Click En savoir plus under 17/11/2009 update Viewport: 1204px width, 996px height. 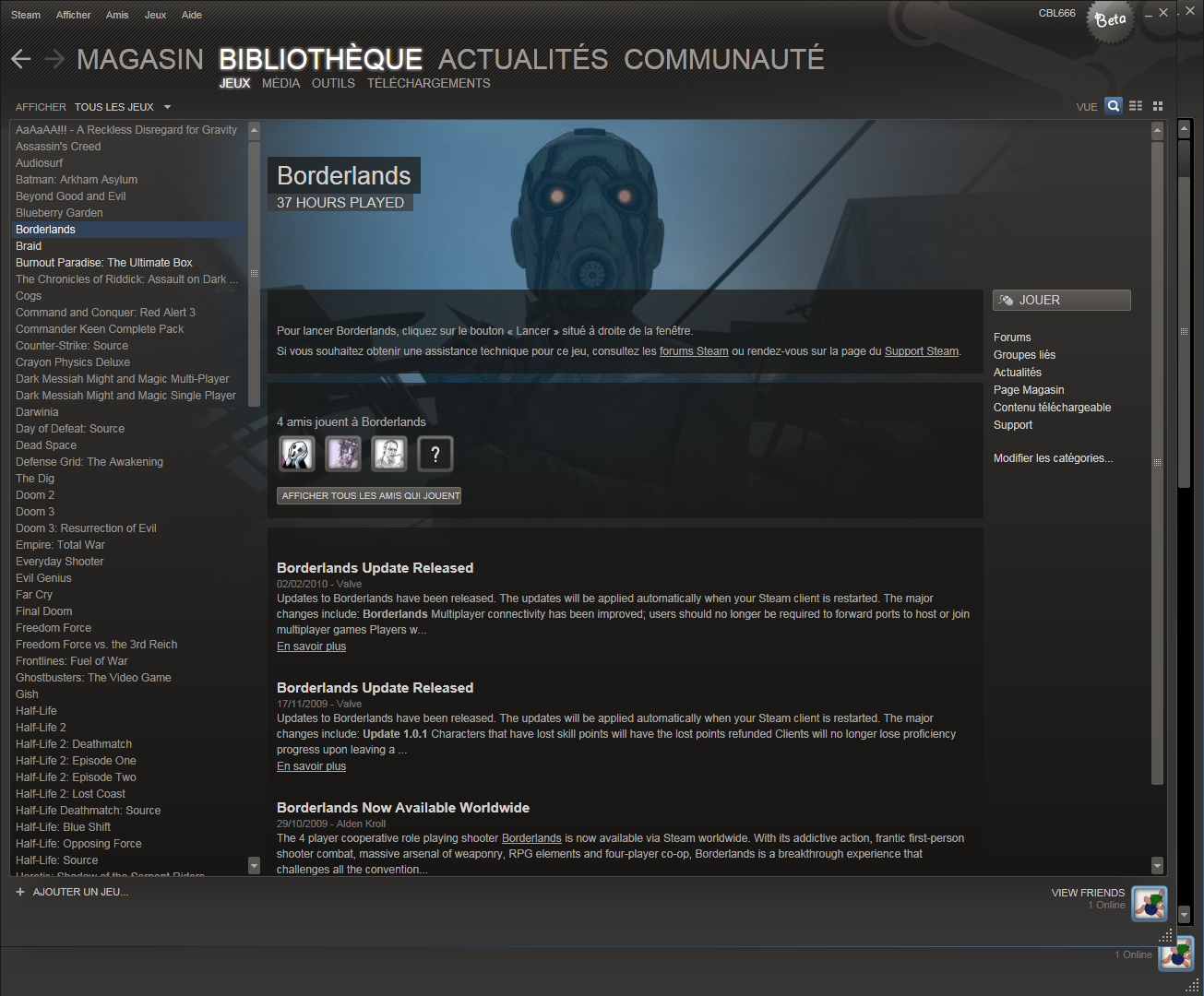pyautogui.click(x=311, y=766)
